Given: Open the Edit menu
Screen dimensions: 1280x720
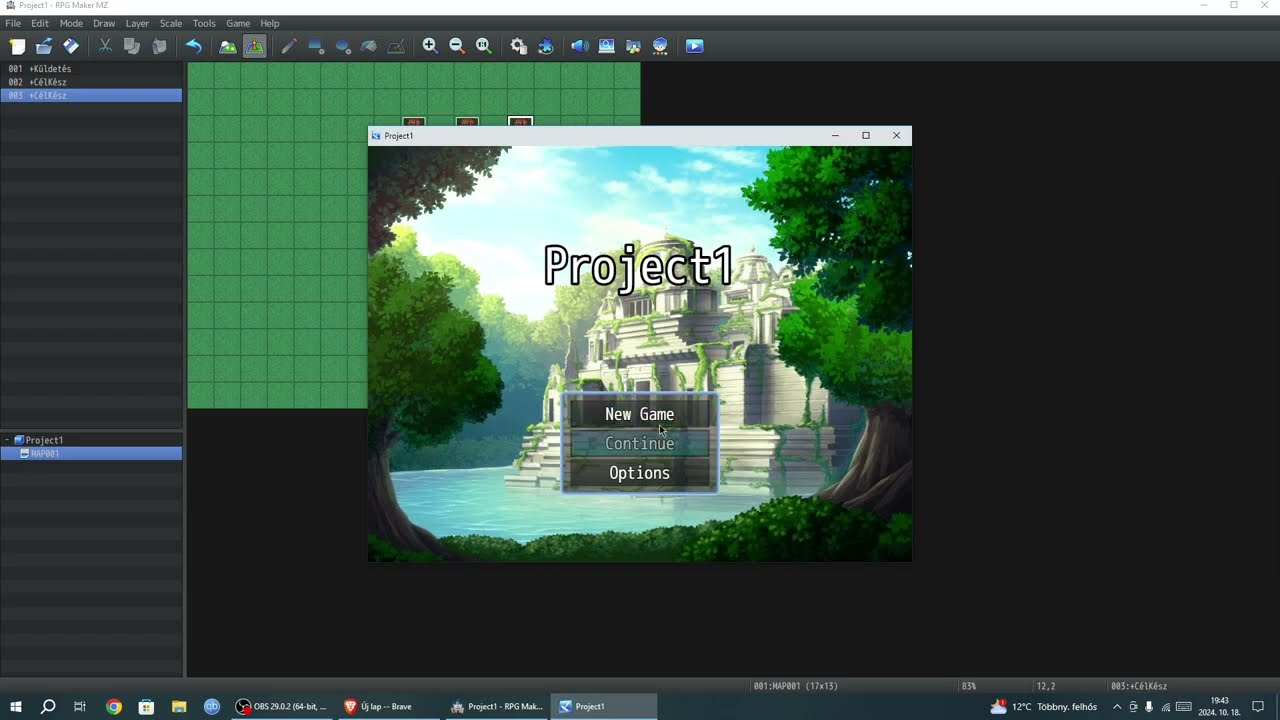Looking at the screenshot, I should tap(40, 23).
